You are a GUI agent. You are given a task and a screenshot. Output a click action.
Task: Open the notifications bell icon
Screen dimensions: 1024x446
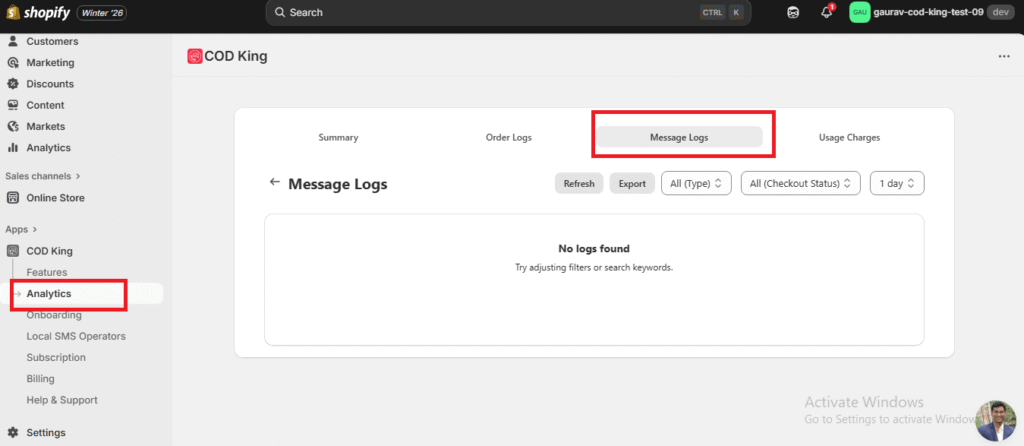tap(826, 13)
